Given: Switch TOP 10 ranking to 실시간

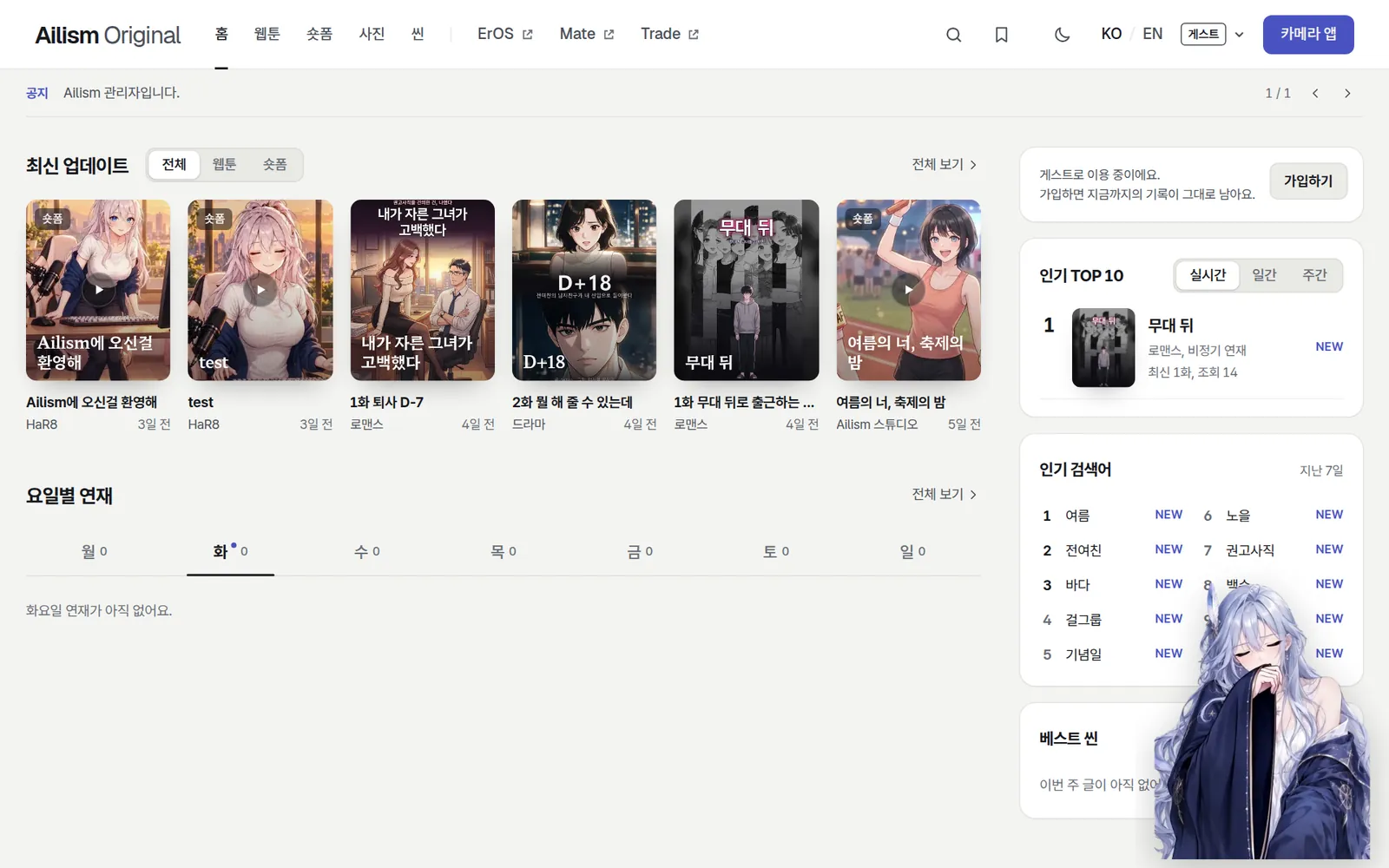Looking at the screenshot, I should pyautogui.click(x=1208, y=275).
